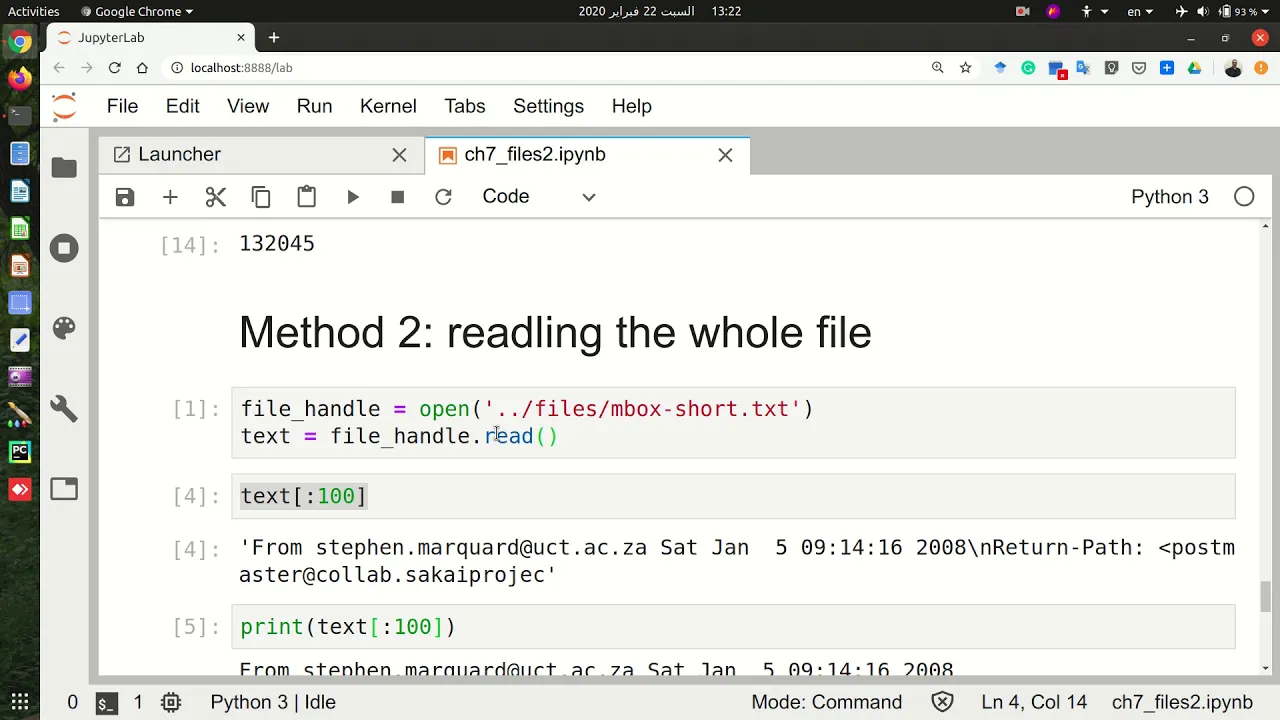Open the Chrome zoom magnifier icon
This screenshot has width=1280, height=720.
pyautogui.click(x=937, y=68)
